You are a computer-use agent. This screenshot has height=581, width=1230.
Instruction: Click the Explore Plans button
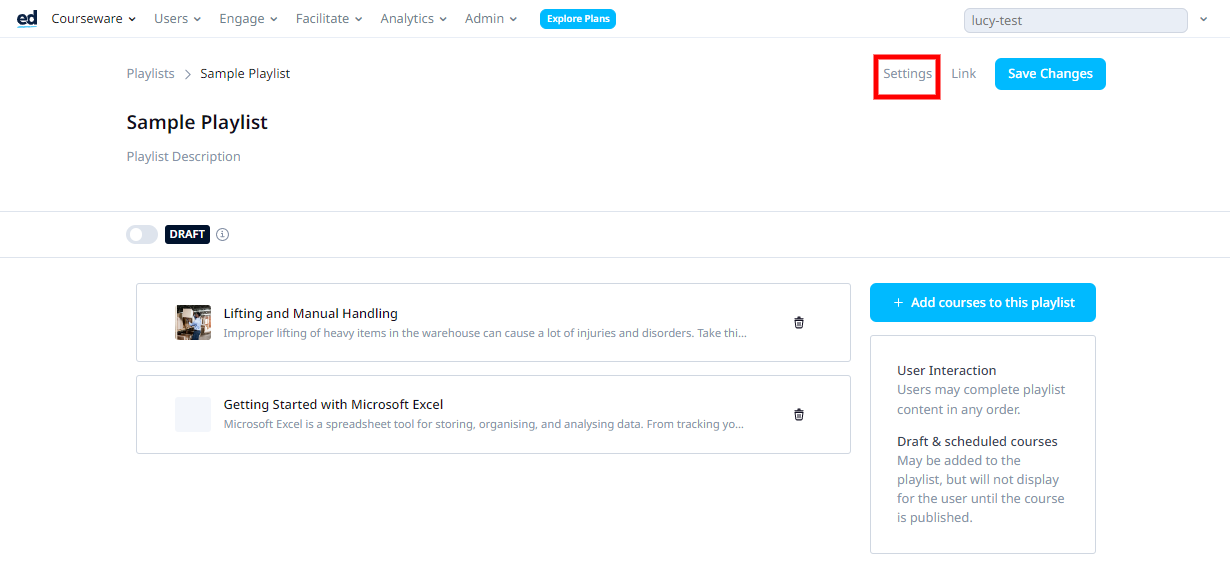[x=578, y=19]
